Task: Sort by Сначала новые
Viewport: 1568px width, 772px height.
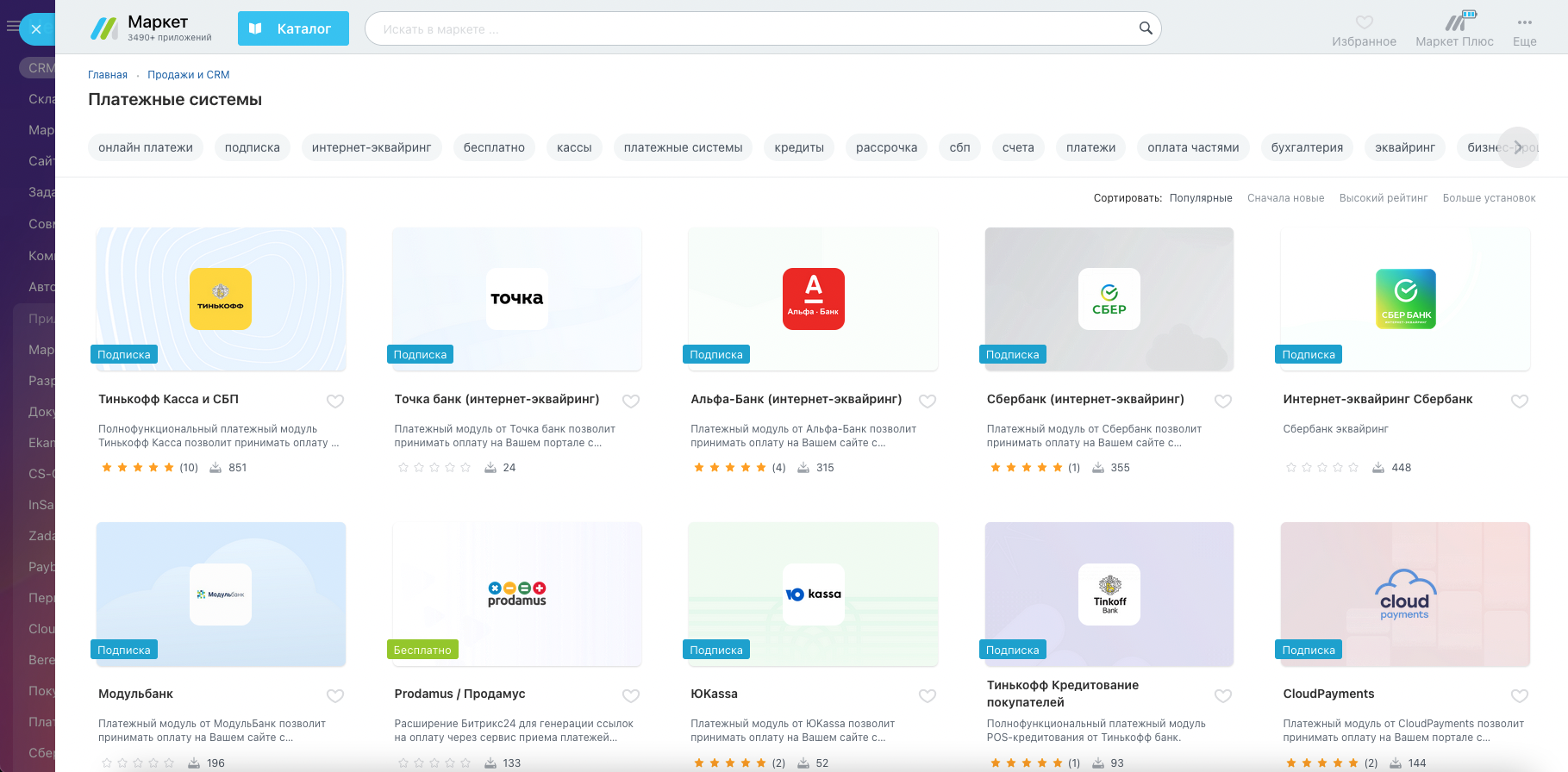Action: pyautogui.click(x=1286, y=198)
